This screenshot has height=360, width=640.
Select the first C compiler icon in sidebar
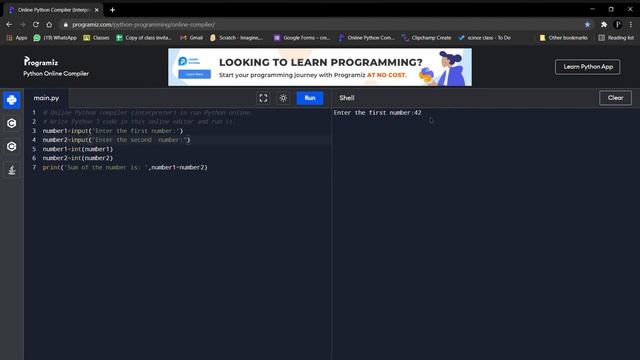click(x=11, y=123)
